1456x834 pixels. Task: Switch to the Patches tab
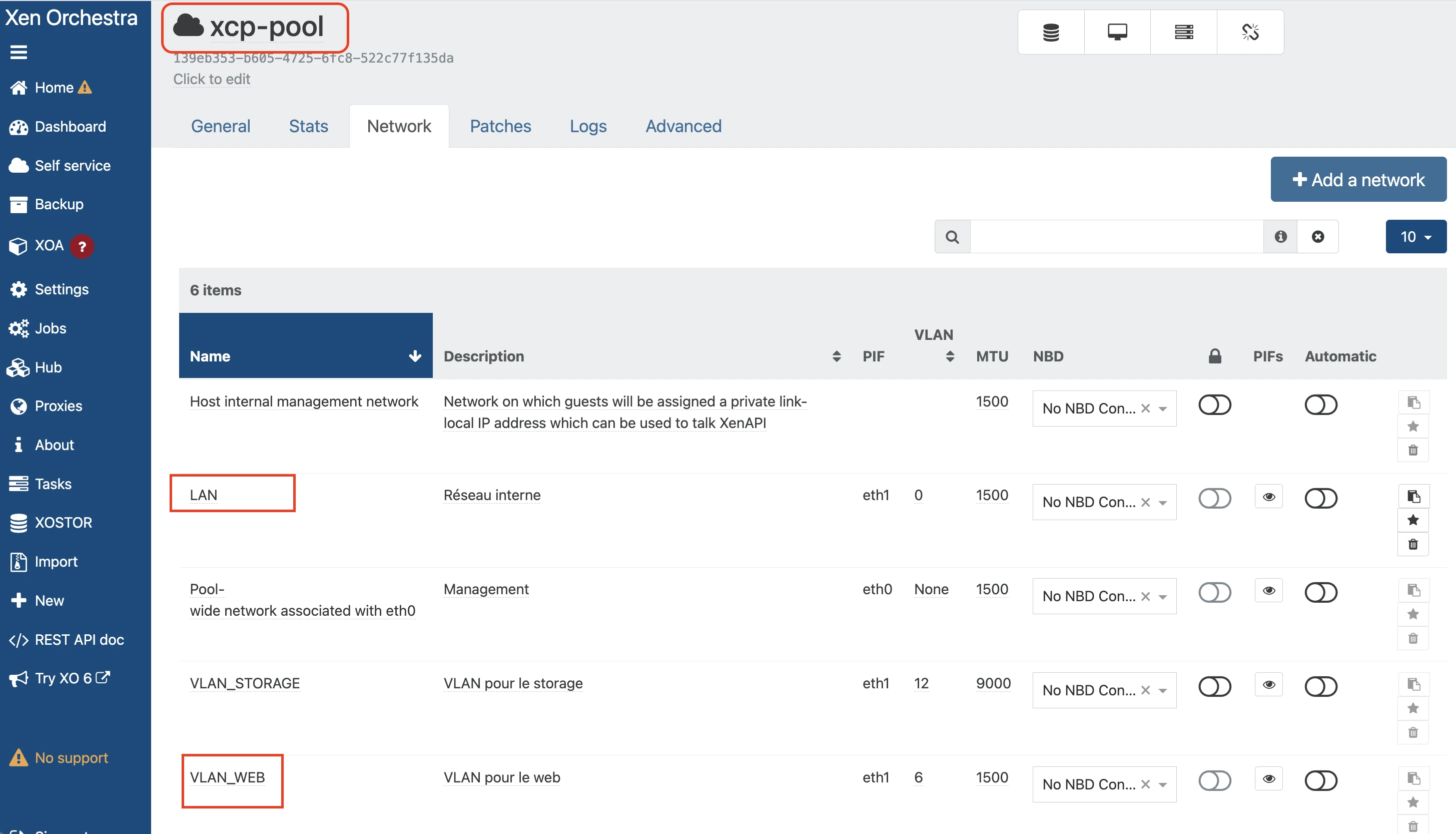[x=500, y=126]
